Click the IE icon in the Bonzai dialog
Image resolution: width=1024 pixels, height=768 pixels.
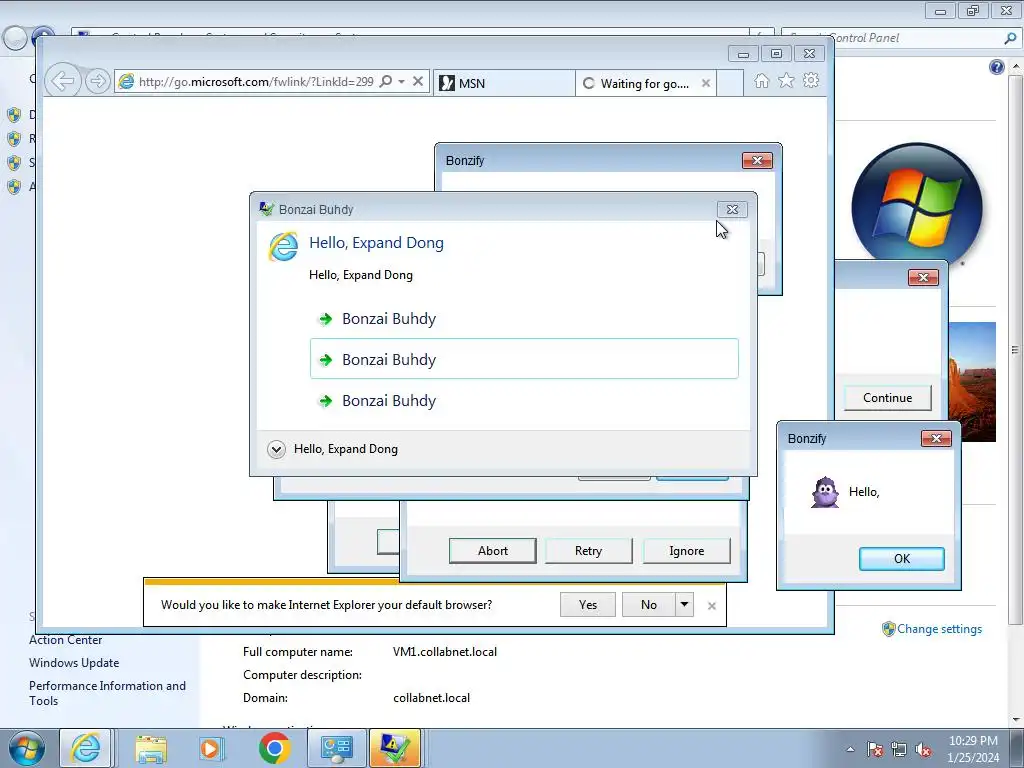pos(283,246)
